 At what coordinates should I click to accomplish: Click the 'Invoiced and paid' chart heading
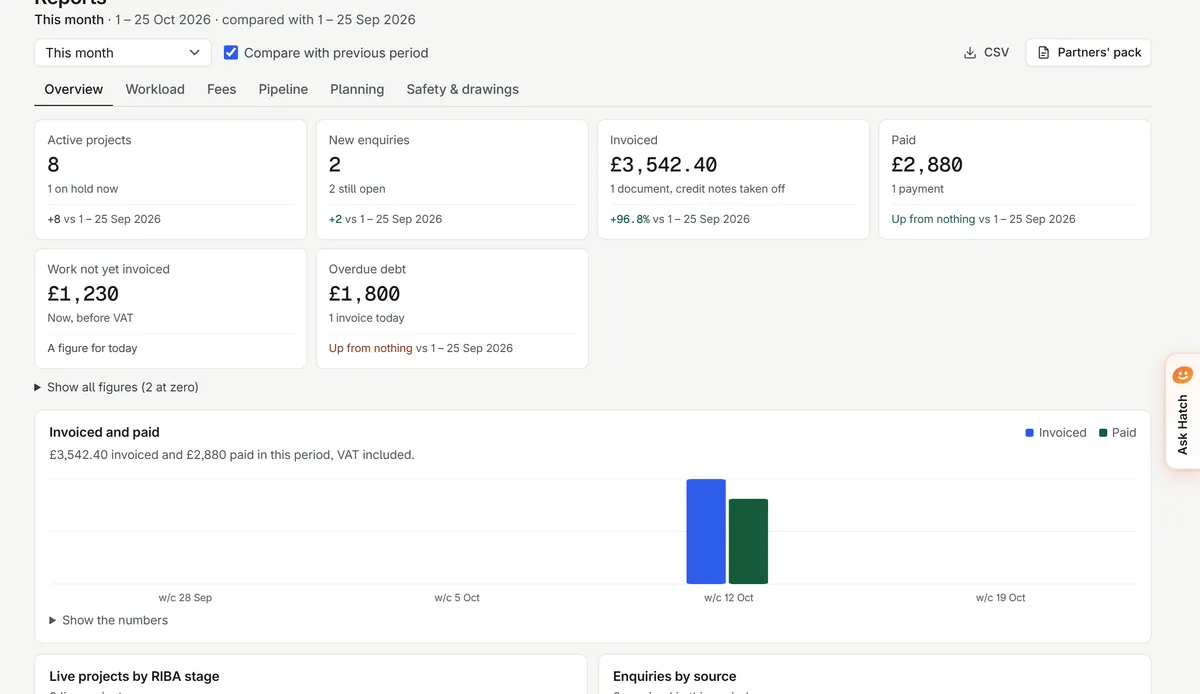(x=104, y=432)
